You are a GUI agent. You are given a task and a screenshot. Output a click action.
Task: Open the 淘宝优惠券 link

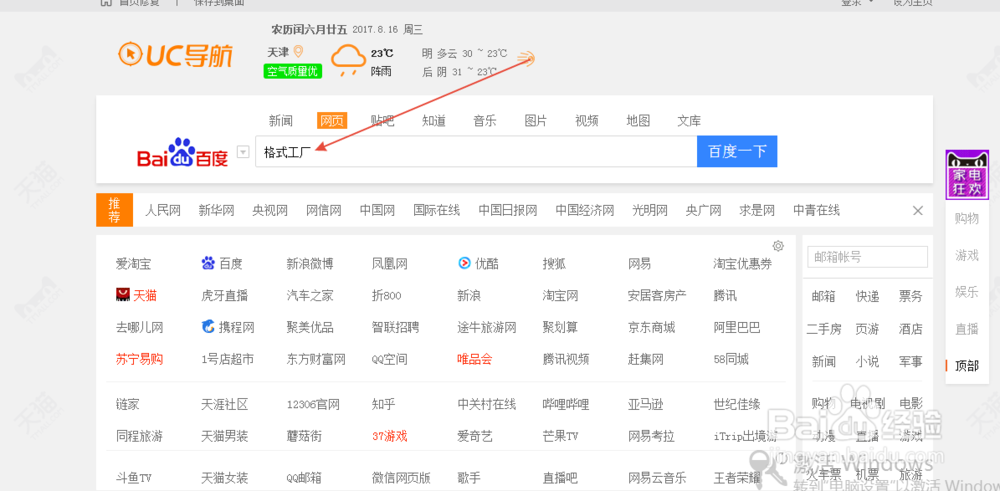[742, 263]
